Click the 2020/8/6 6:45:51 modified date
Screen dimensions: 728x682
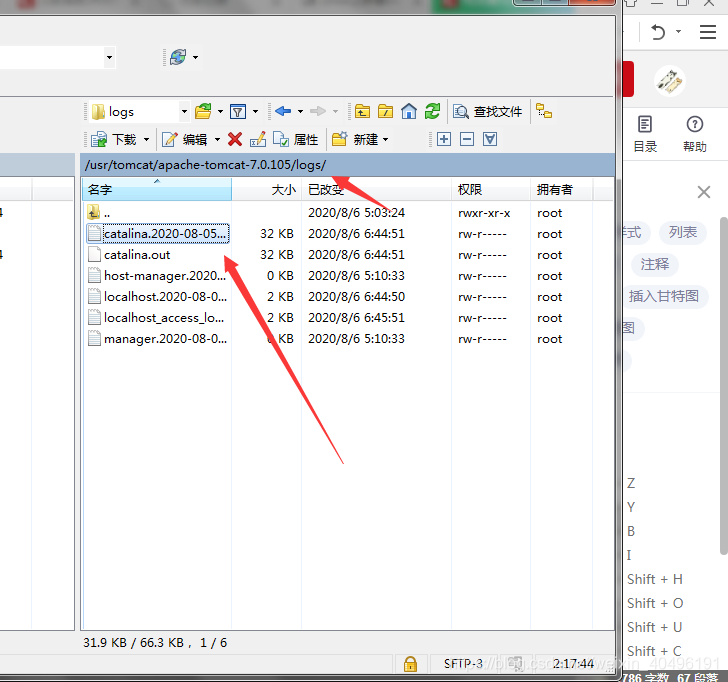click(356, 318)
